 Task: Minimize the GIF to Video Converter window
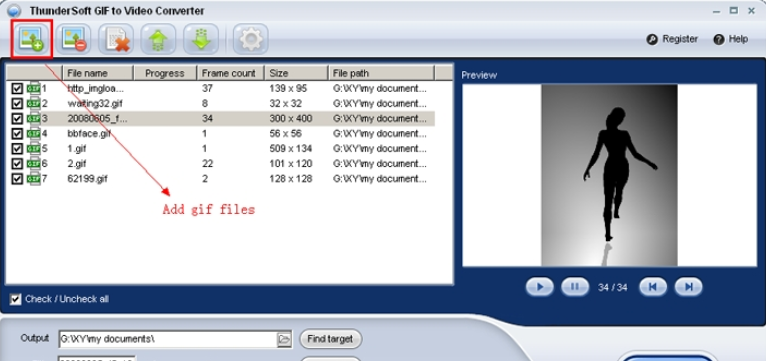(x=716, y=11)
